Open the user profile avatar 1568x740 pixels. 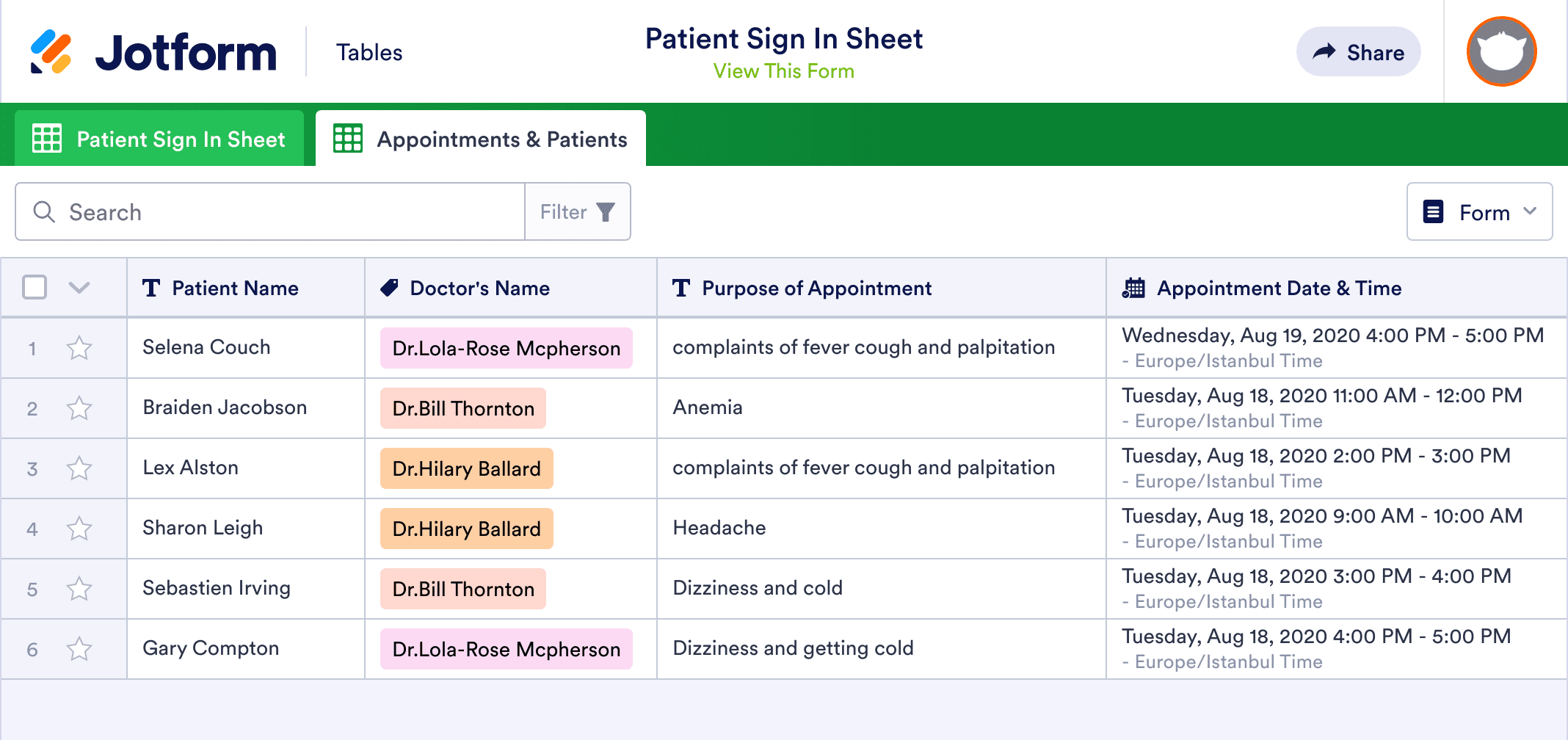click(x=1500, y=51)
